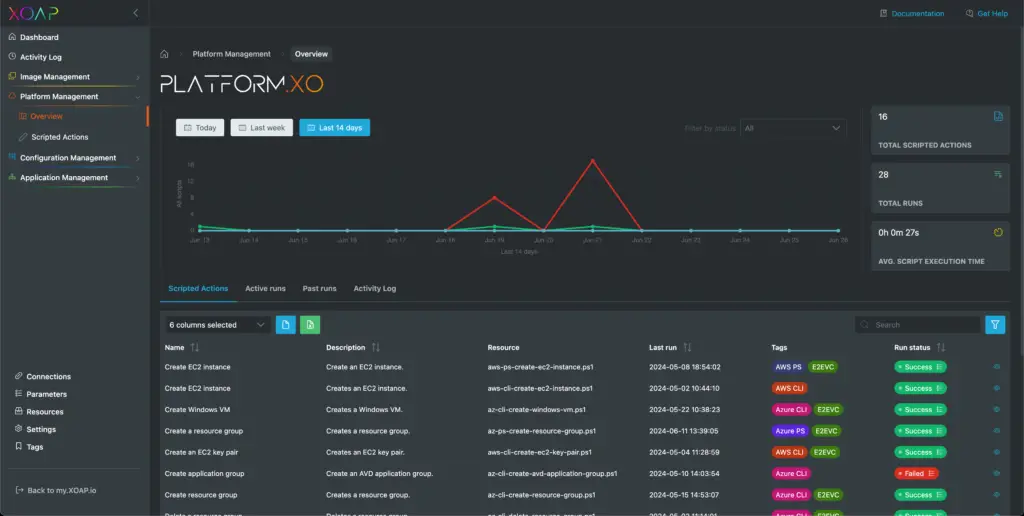
Task: View the Create an EC2 key pair row eye icon
Action: click(997, 452)
